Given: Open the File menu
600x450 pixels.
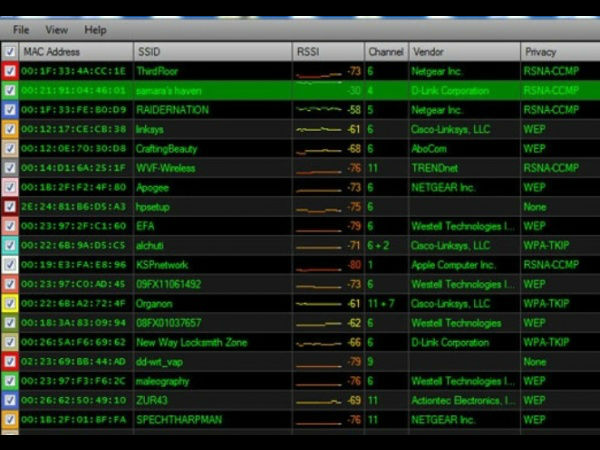Looking at the screenshot, I should pos(21,30).
